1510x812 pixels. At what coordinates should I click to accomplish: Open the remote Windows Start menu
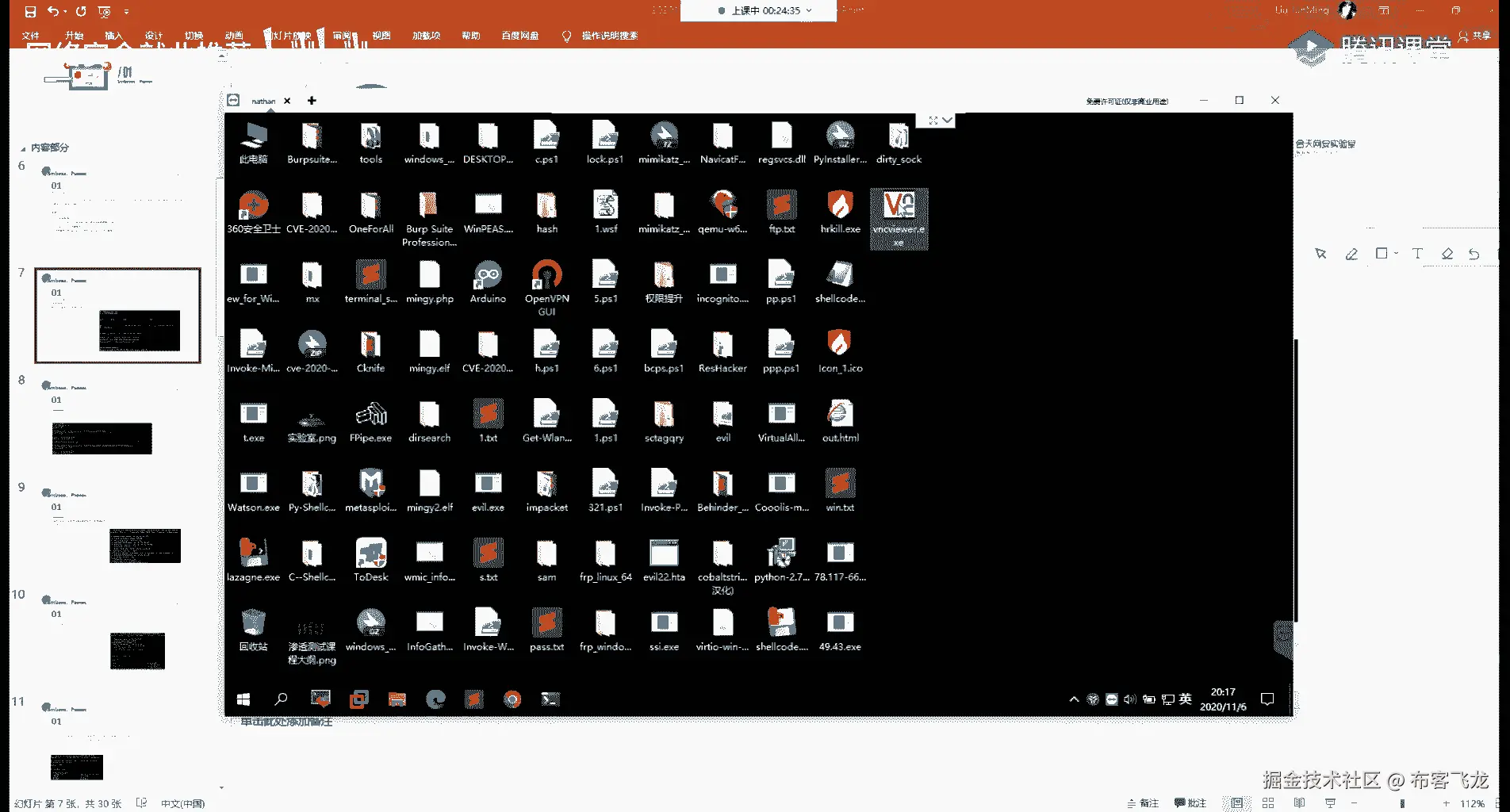coord(243,699)
